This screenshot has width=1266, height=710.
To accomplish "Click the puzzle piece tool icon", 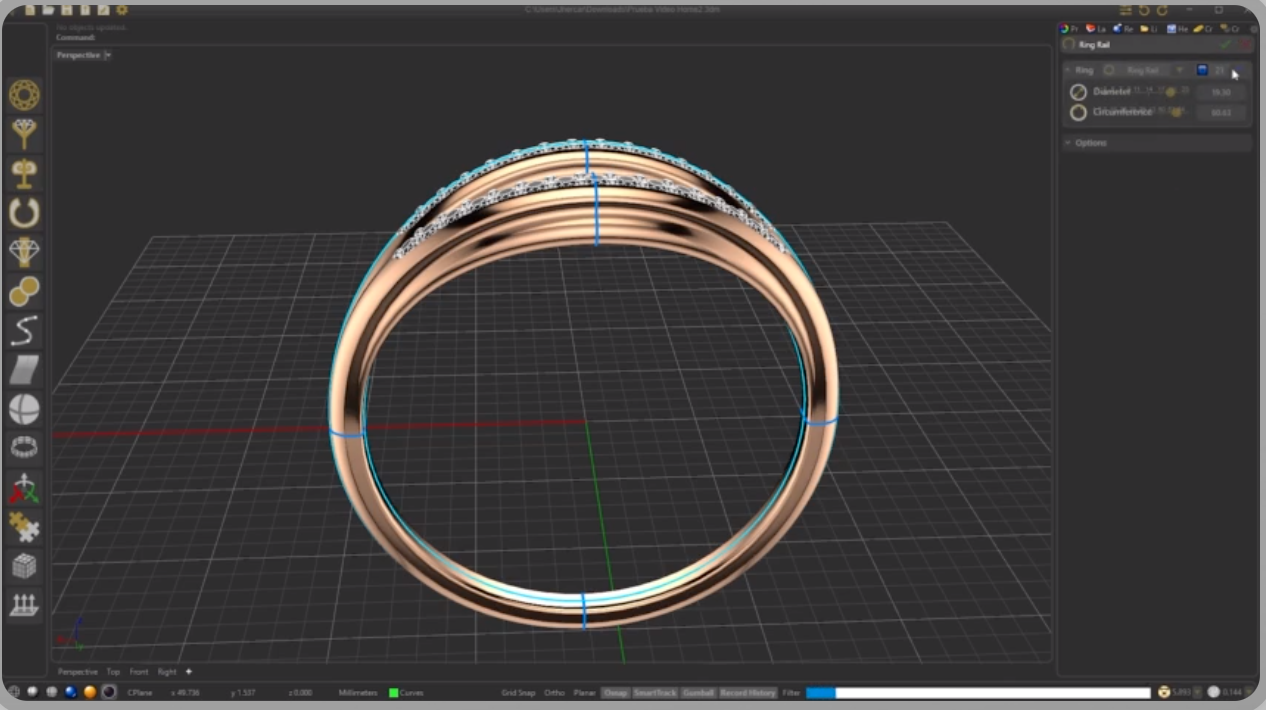I will pyautogui.click(x=24, y=526).
